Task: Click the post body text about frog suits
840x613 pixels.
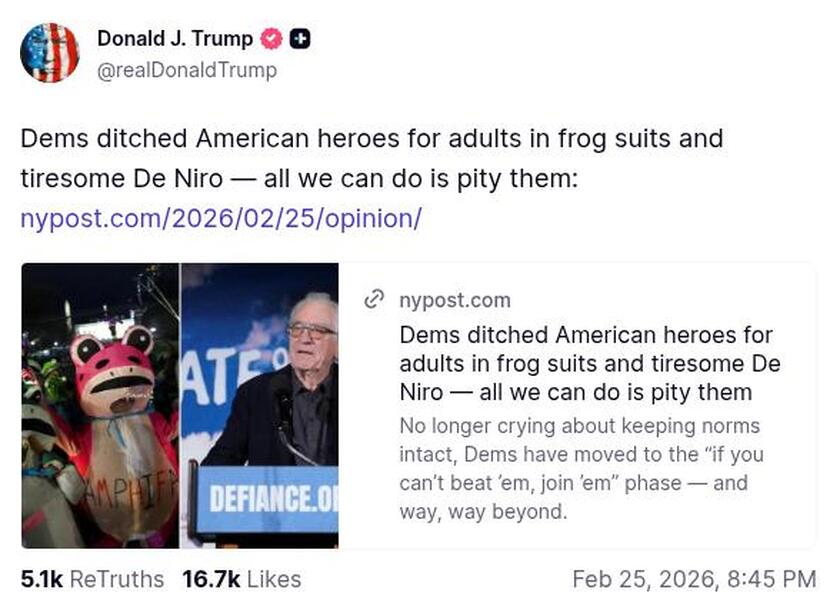Action: (x=370, y=158)
